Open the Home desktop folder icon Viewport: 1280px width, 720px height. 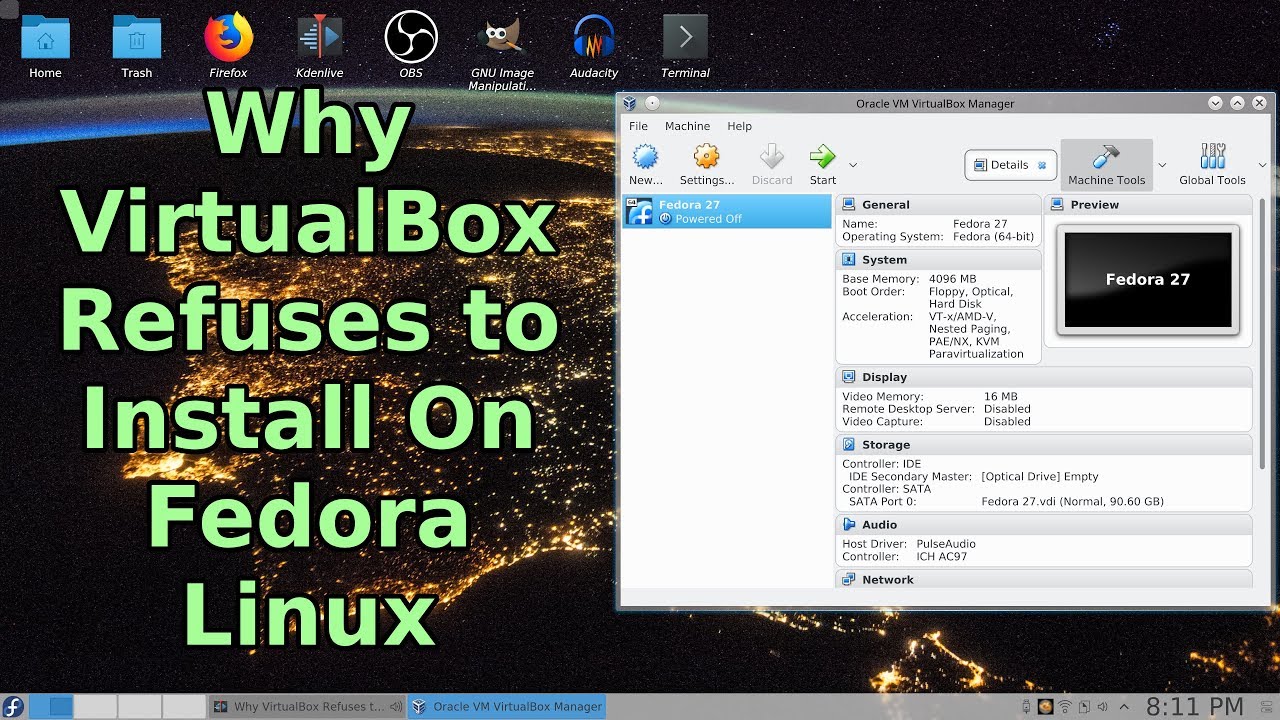[x=45, y=46]
